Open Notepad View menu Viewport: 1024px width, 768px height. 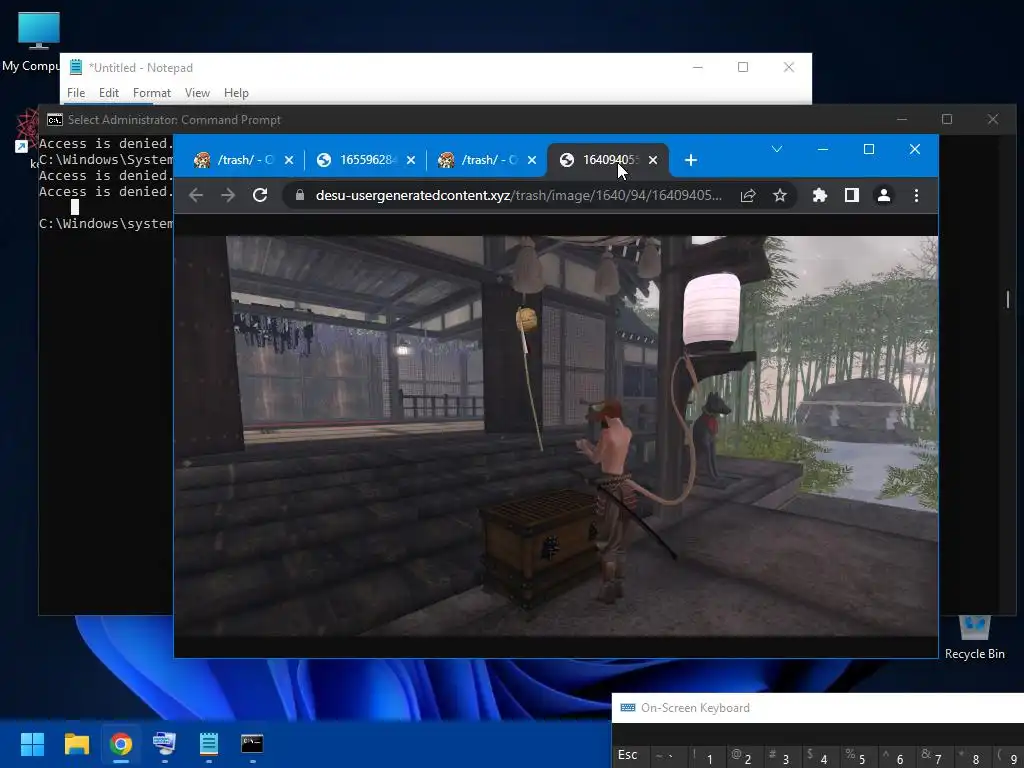pyautogui.click(x=197, y=93)
